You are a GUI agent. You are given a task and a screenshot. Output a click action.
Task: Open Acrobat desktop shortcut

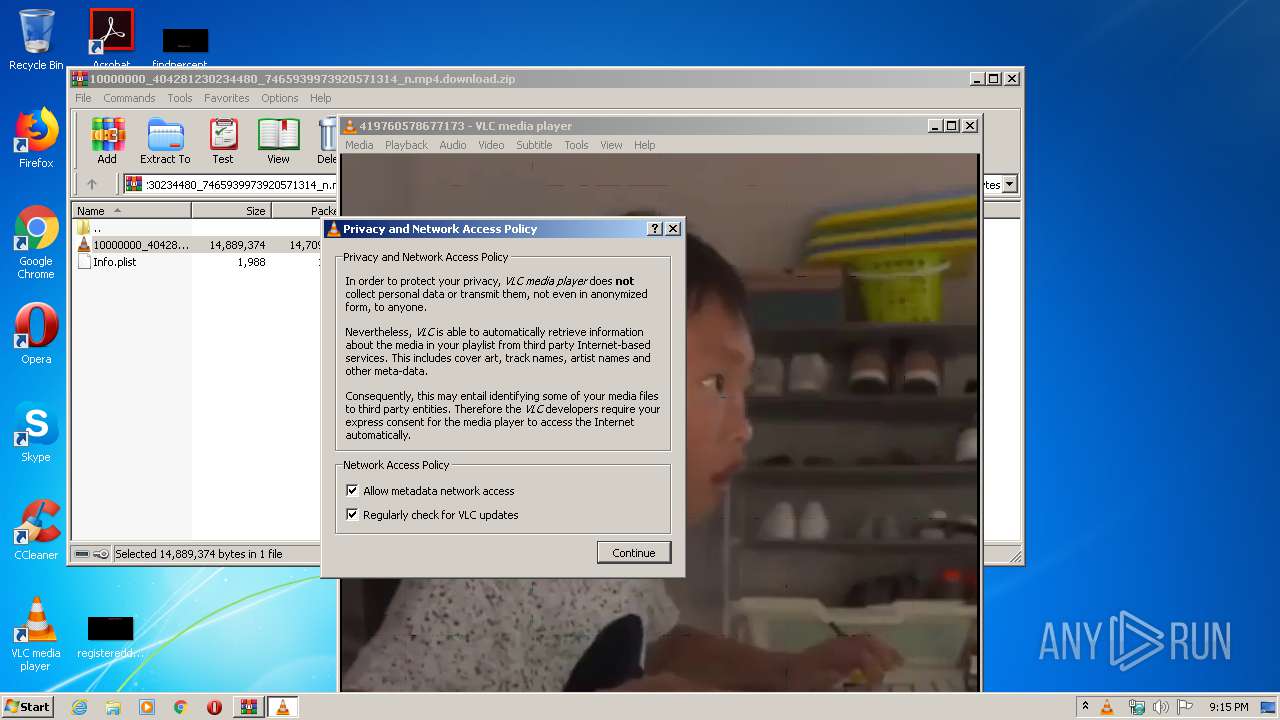tap(111, 40)
